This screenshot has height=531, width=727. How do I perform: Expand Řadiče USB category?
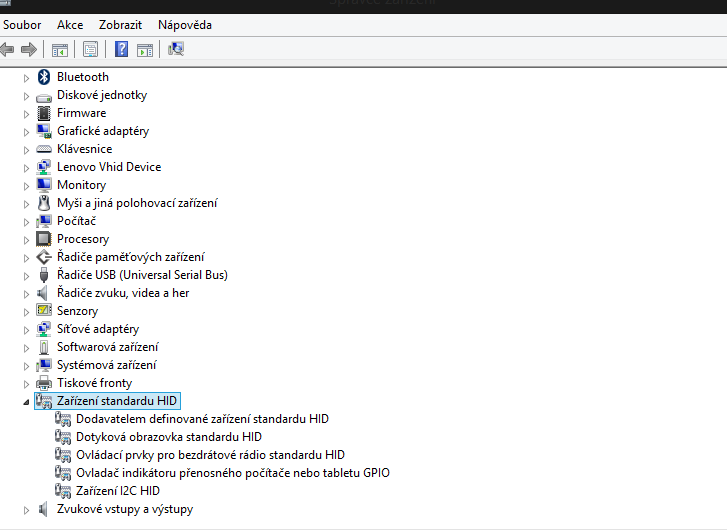click(26, 276)
